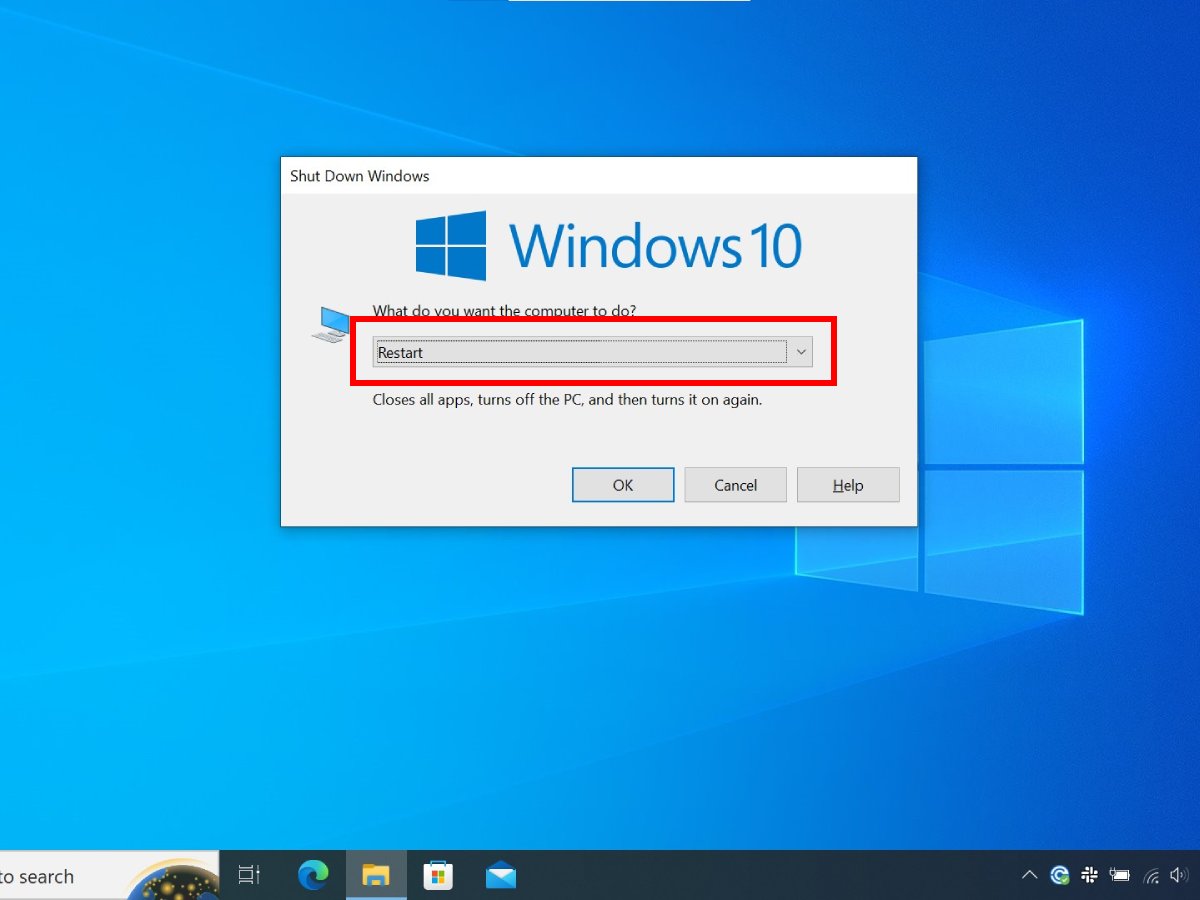Click the taskbar search box
Image resolution: width=1200 pixels, height=900 pixels.
tap(109, 876)
